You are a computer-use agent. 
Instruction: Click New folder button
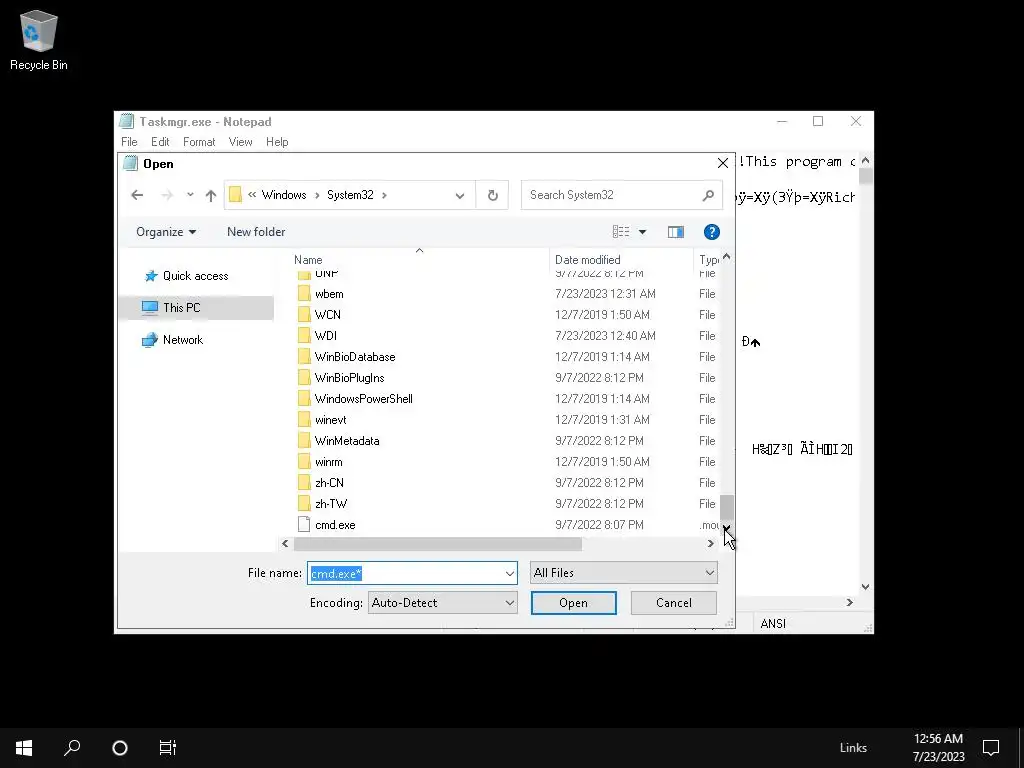[x=256, y=232]
